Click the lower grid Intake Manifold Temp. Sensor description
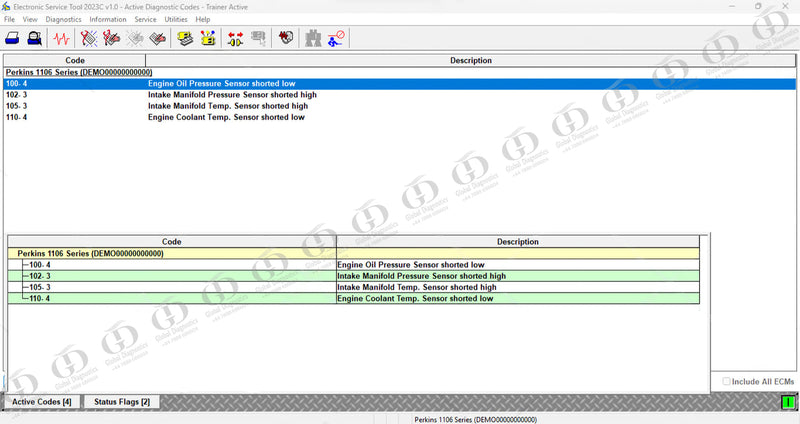 [417, 287]
